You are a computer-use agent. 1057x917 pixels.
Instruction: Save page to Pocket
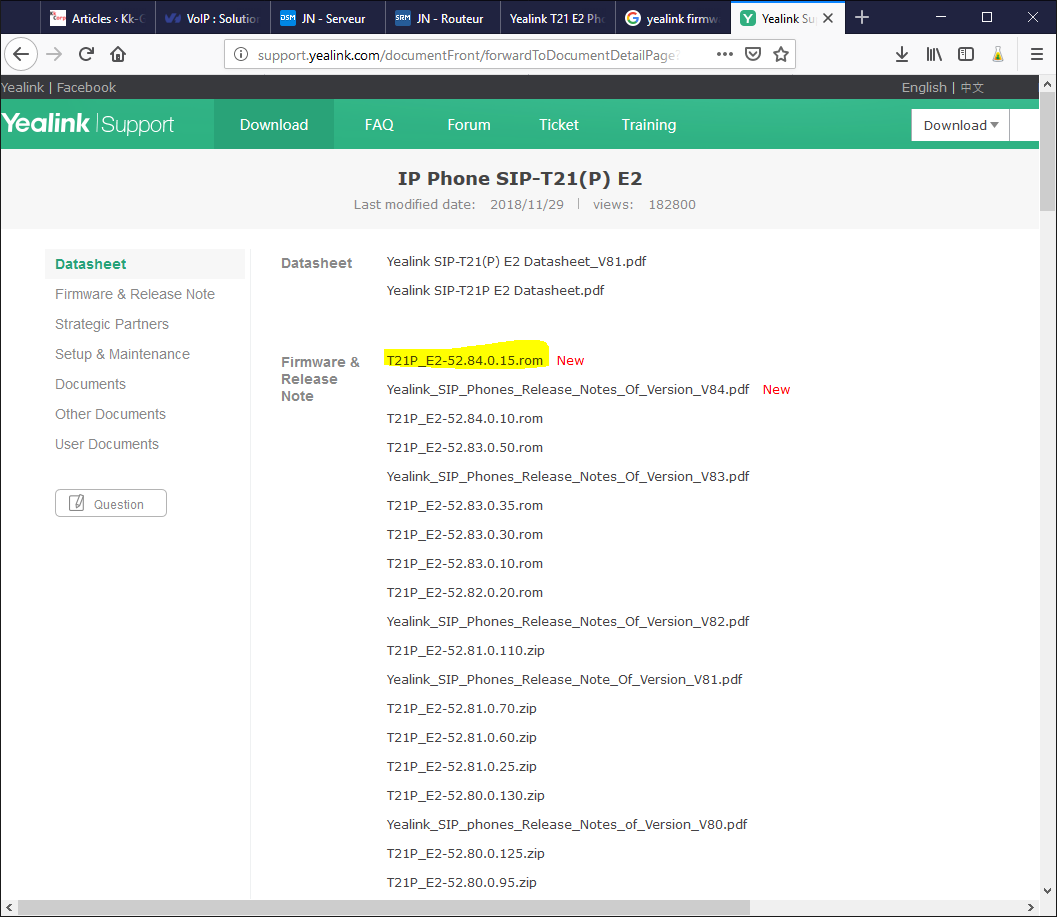tap(754, 54)
